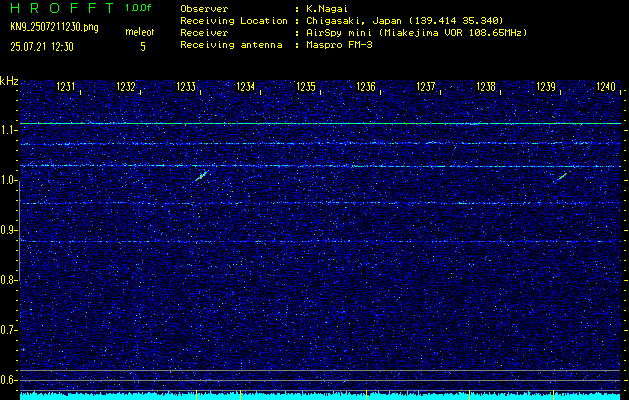
Task: Click the Receiving antenna label
Action: [x=231, y=45]
